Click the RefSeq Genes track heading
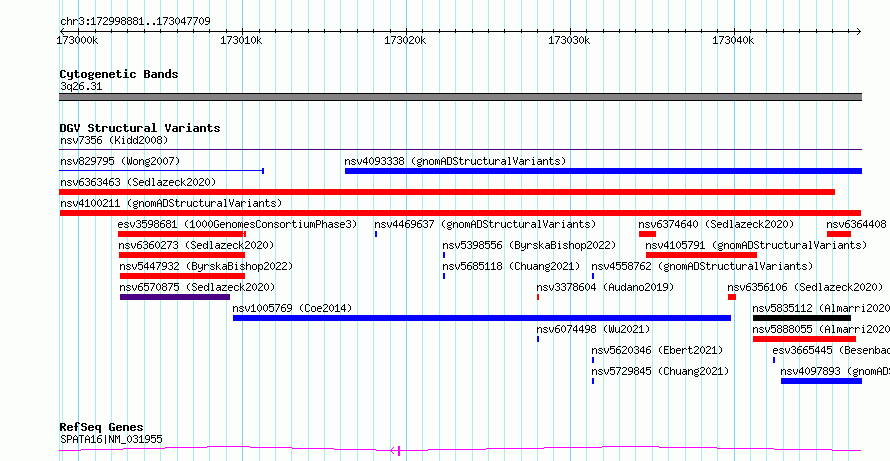890x461 pixels. pos(102,427)
